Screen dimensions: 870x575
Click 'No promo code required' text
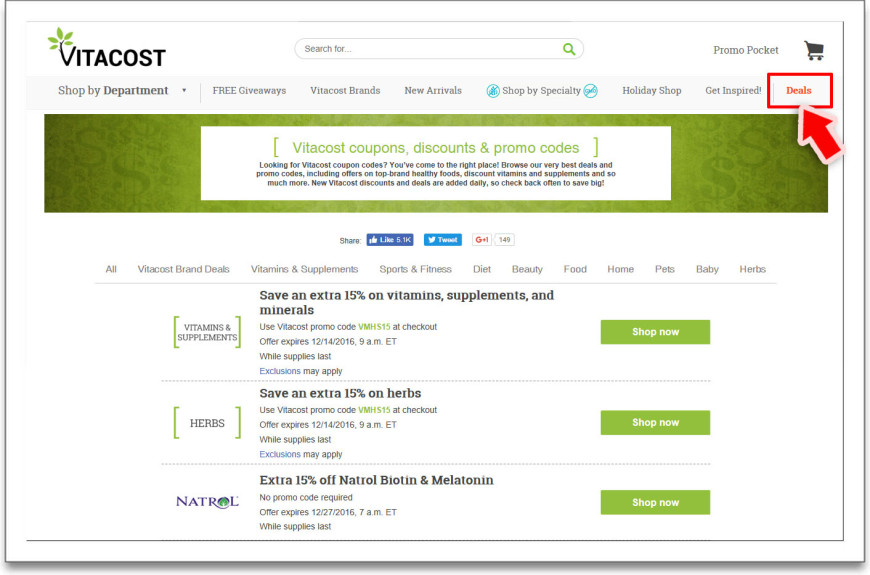[306, 497]
